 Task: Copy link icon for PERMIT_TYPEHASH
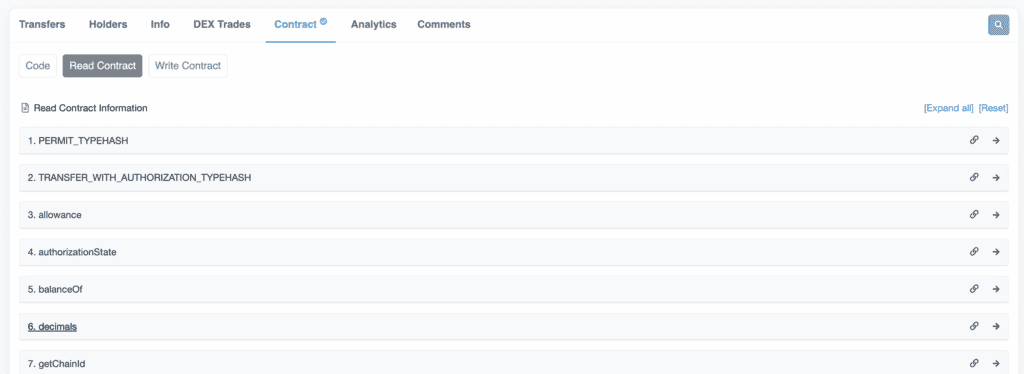pos(974,140)
